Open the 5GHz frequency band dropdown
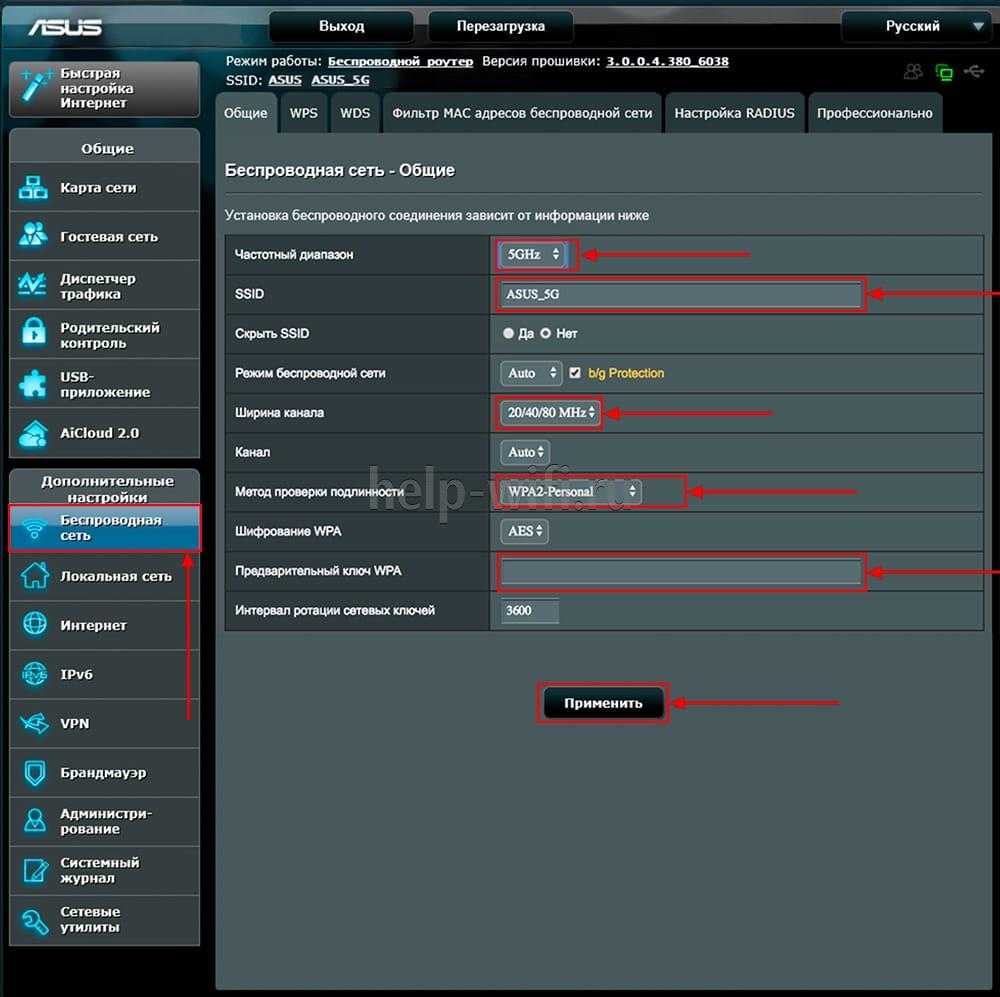Screen dimensions: 1000x997 point(532,255)
